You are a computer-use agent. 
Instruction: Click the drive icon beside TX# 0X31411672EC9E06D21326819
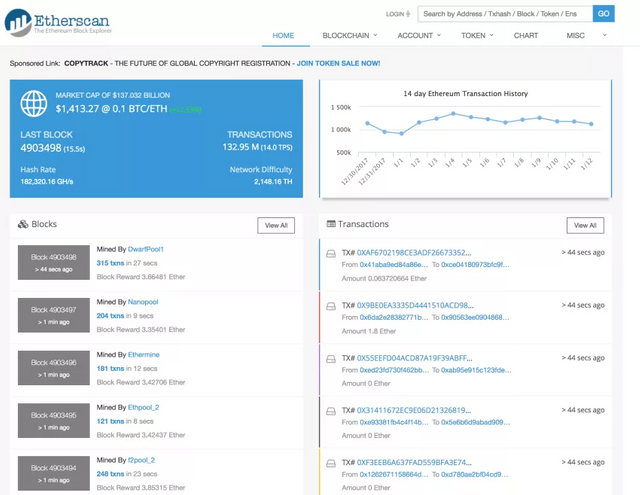pyautogui.click(x=331, y=411)
